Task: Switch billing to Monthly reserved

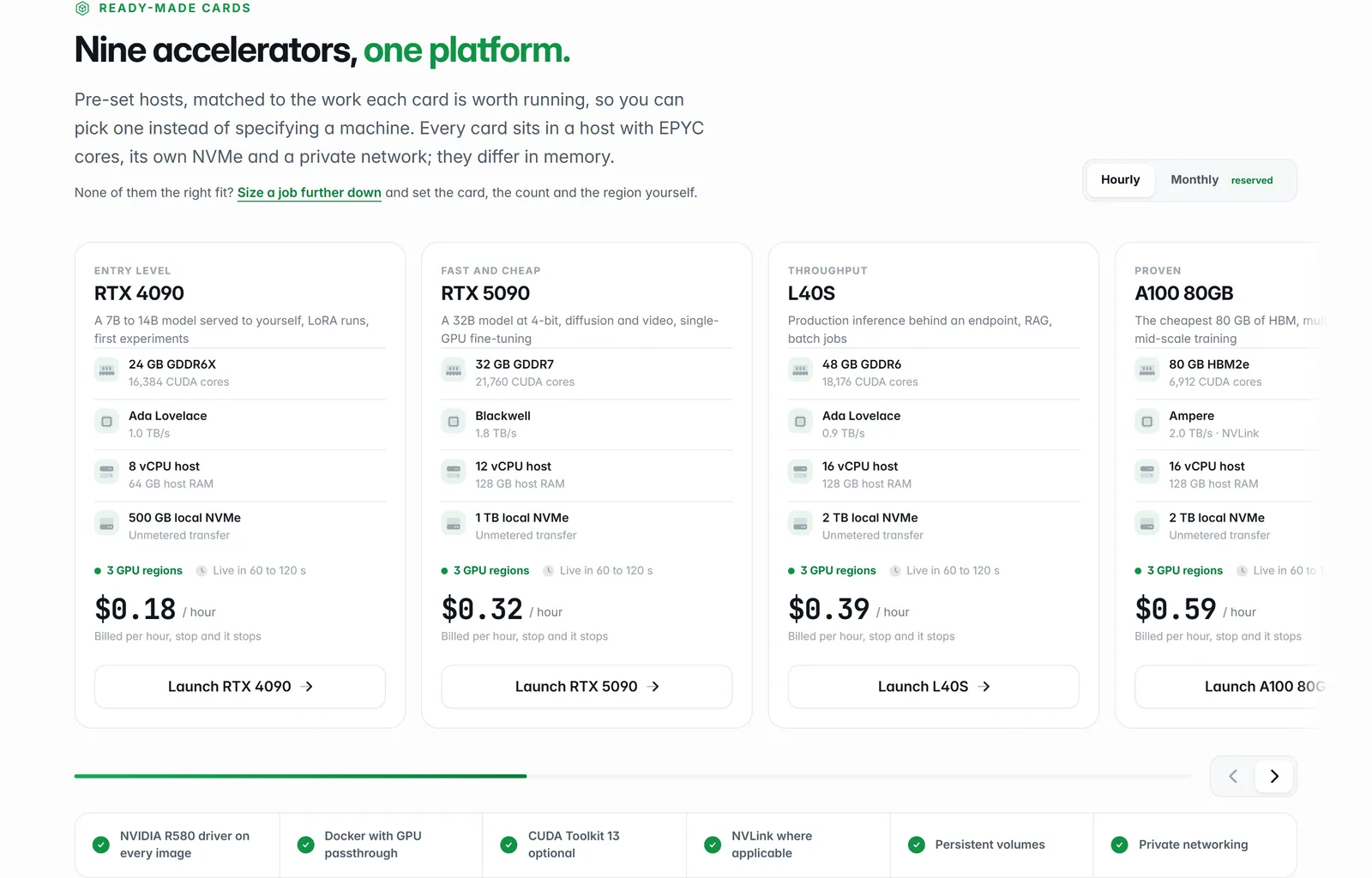Action: 1221,180
